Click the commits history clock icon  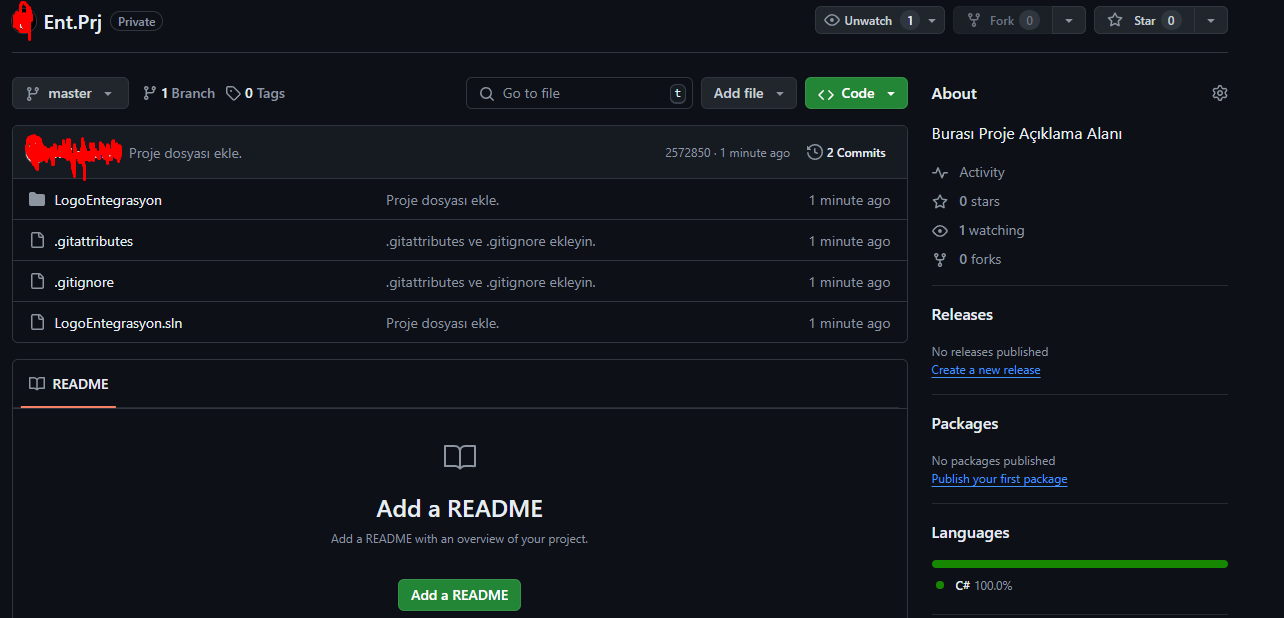[815, 152]
